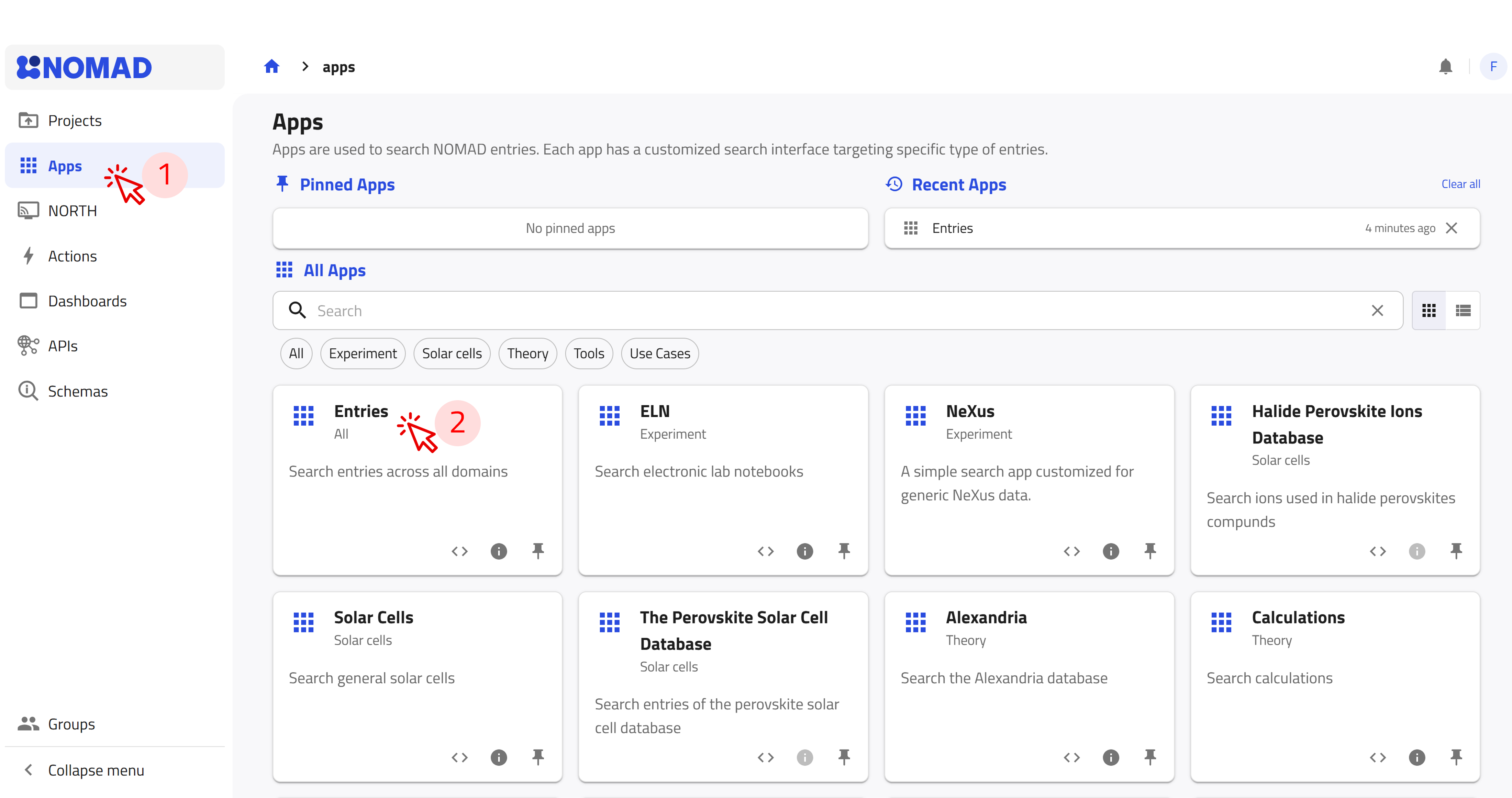
Task: Open NORTH in sidebar
Action: pyautogui.click(x=114, y=211)
